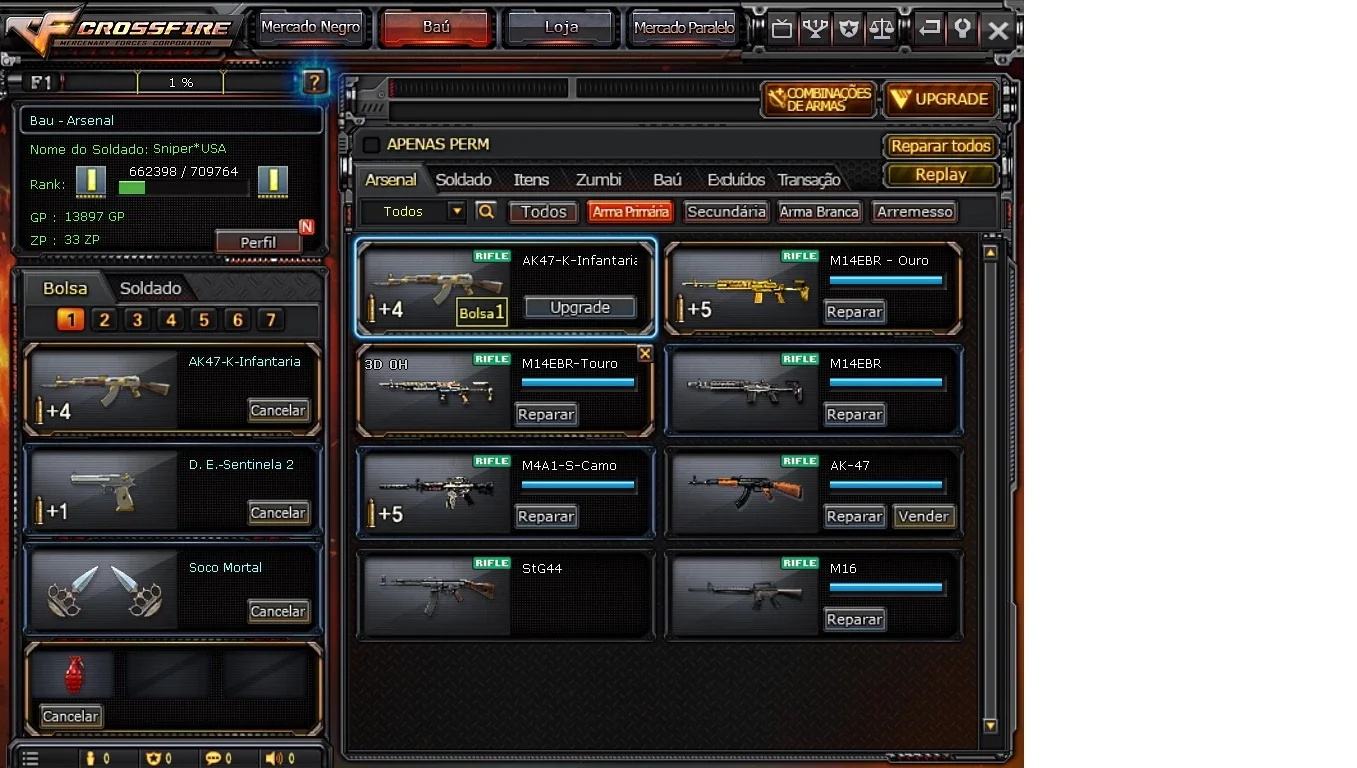Open the shield star clan icon
Screen dimensions: 1357x768
(849, 29)
